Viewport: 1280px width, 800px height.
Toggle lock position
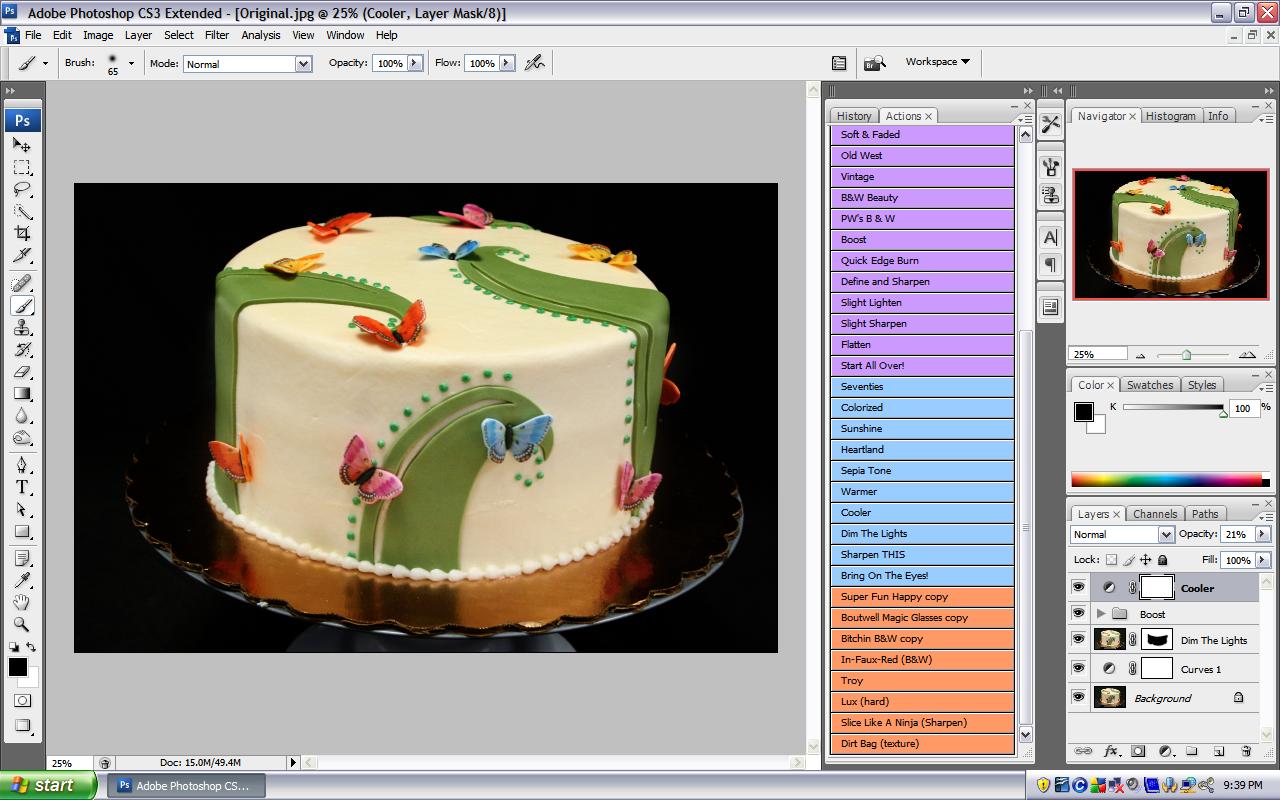[x=1146, y=560]
